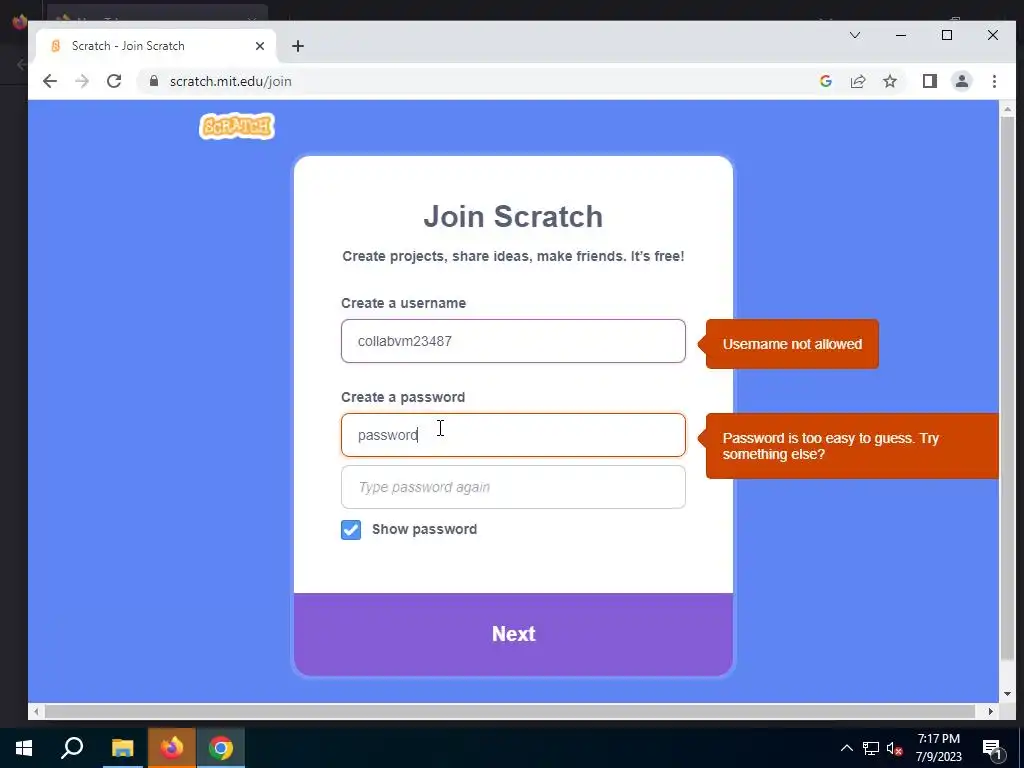
Task: Click the address bar URL scratch.mit.edu/join
Action: click(x=231, y=81)
